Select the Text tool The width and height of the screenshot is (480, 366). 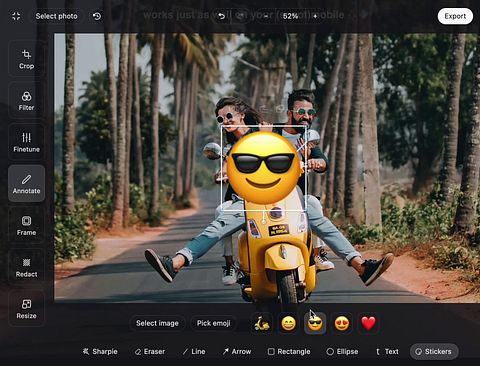[x=387, y=351]
